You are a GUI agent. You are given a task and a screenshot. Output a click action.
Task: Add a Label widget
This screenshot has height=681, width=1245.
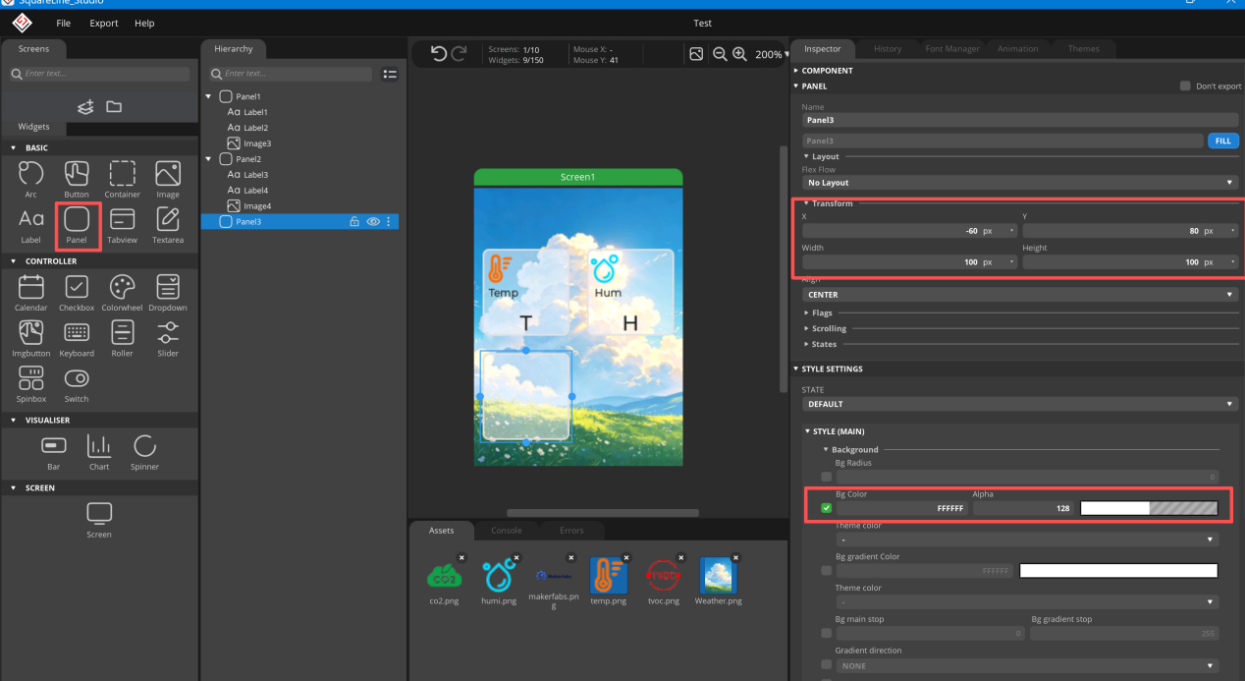31,226
